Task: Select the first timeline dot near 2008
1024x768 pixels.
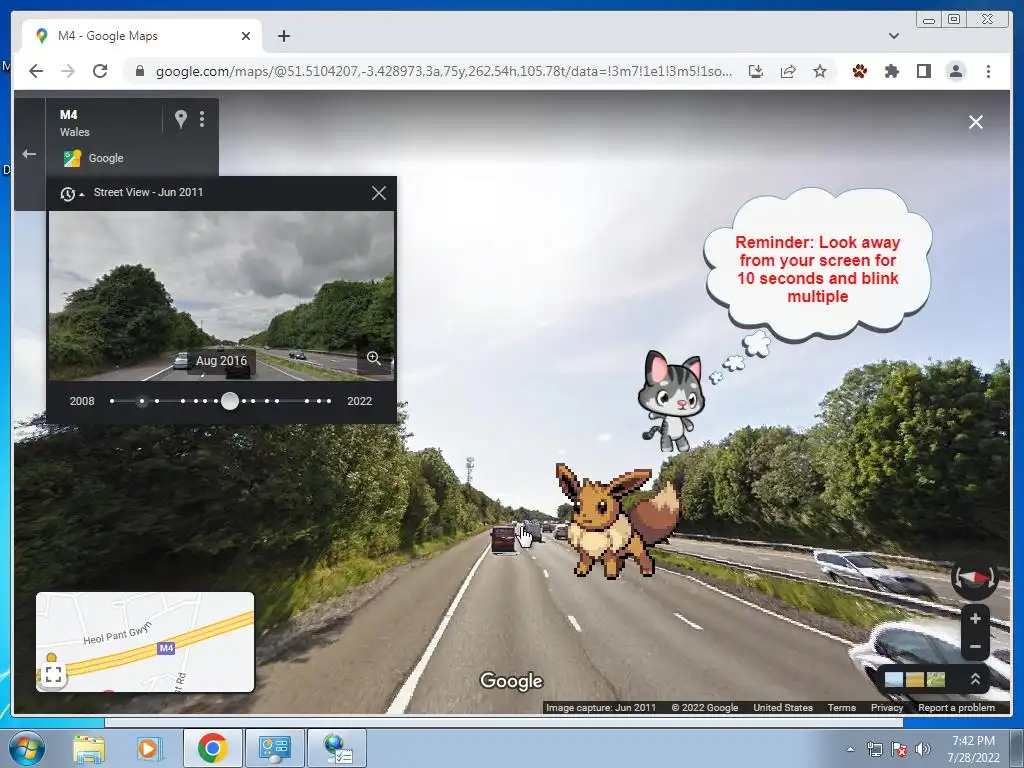Action: click(x=112, y=401)
